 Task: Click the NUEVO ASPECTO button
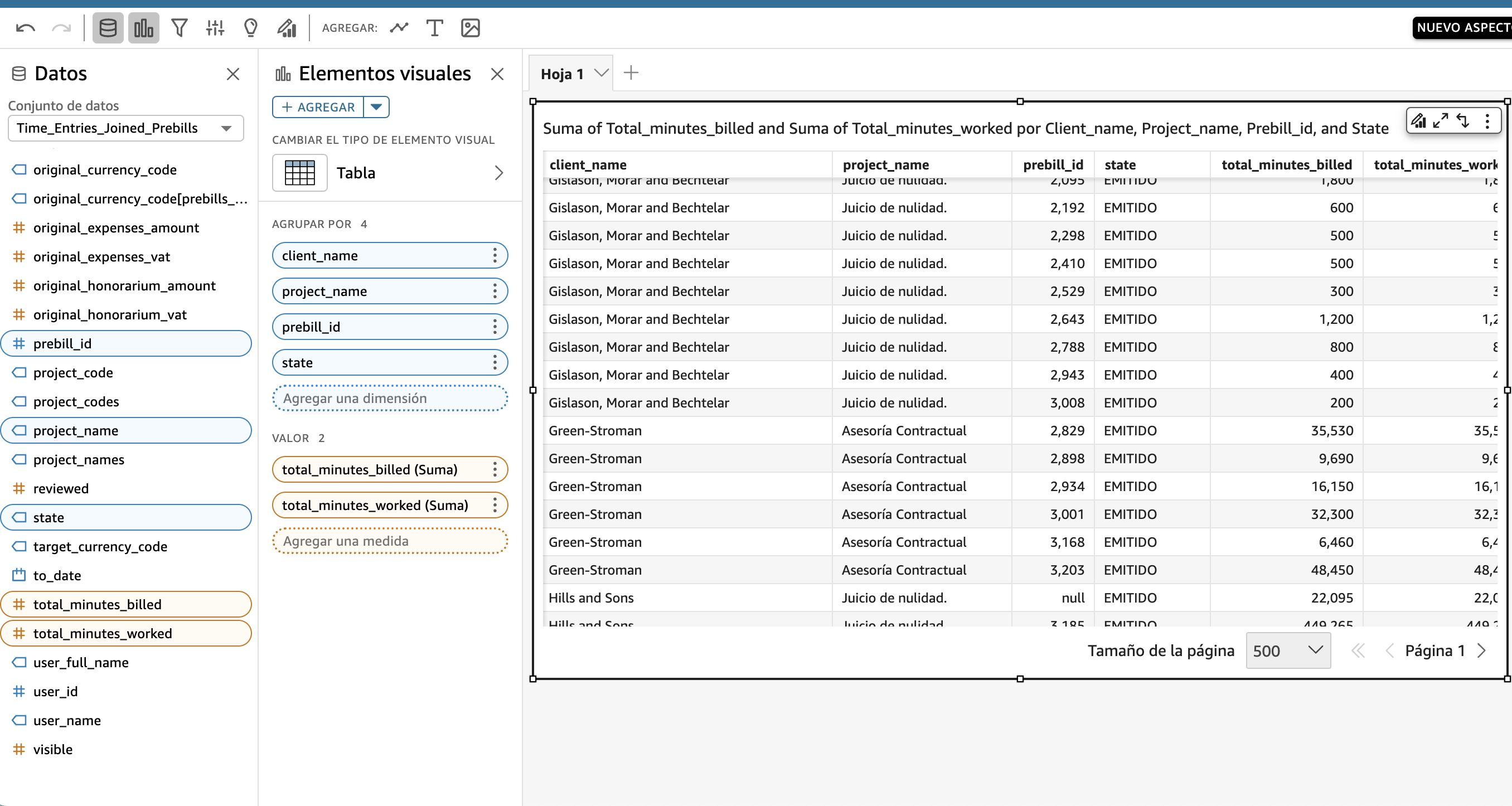point(1463,27)
